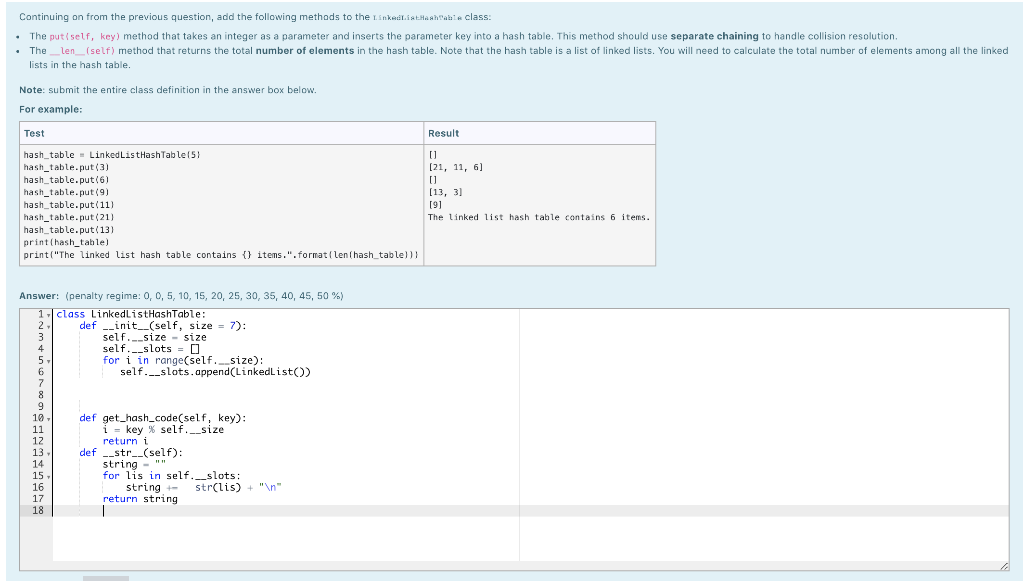This screenshot has width=1024, height=581.
Task: Click the bold 'separate chaining' text
Action: 714,37
